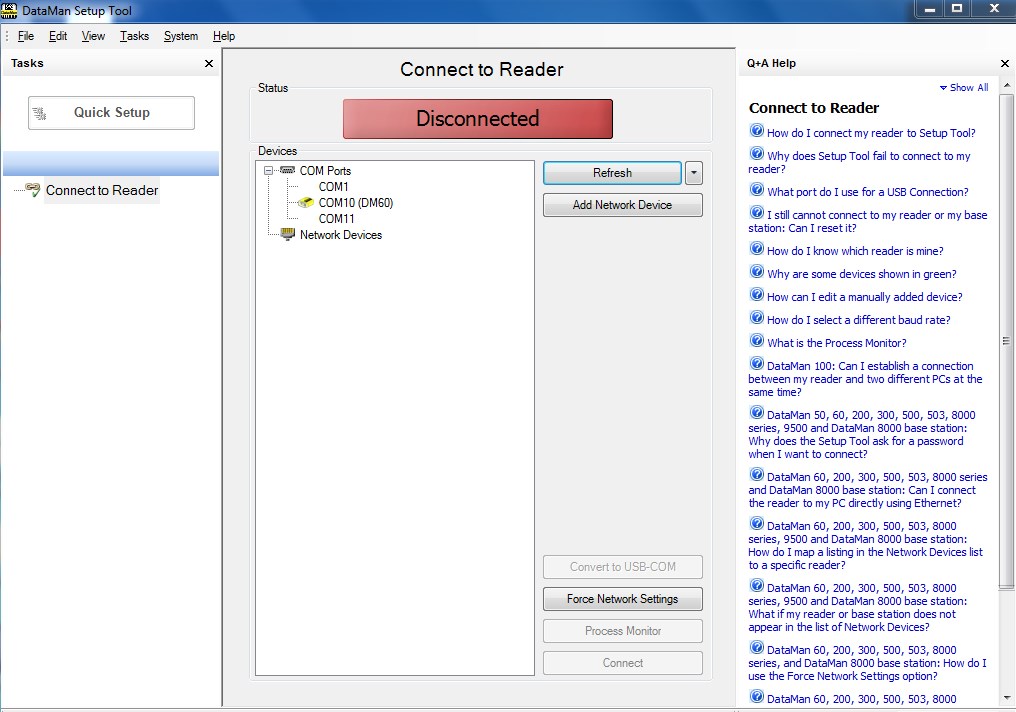
Task: Select Connect to Reader task item
Action: tap(102, 190)
